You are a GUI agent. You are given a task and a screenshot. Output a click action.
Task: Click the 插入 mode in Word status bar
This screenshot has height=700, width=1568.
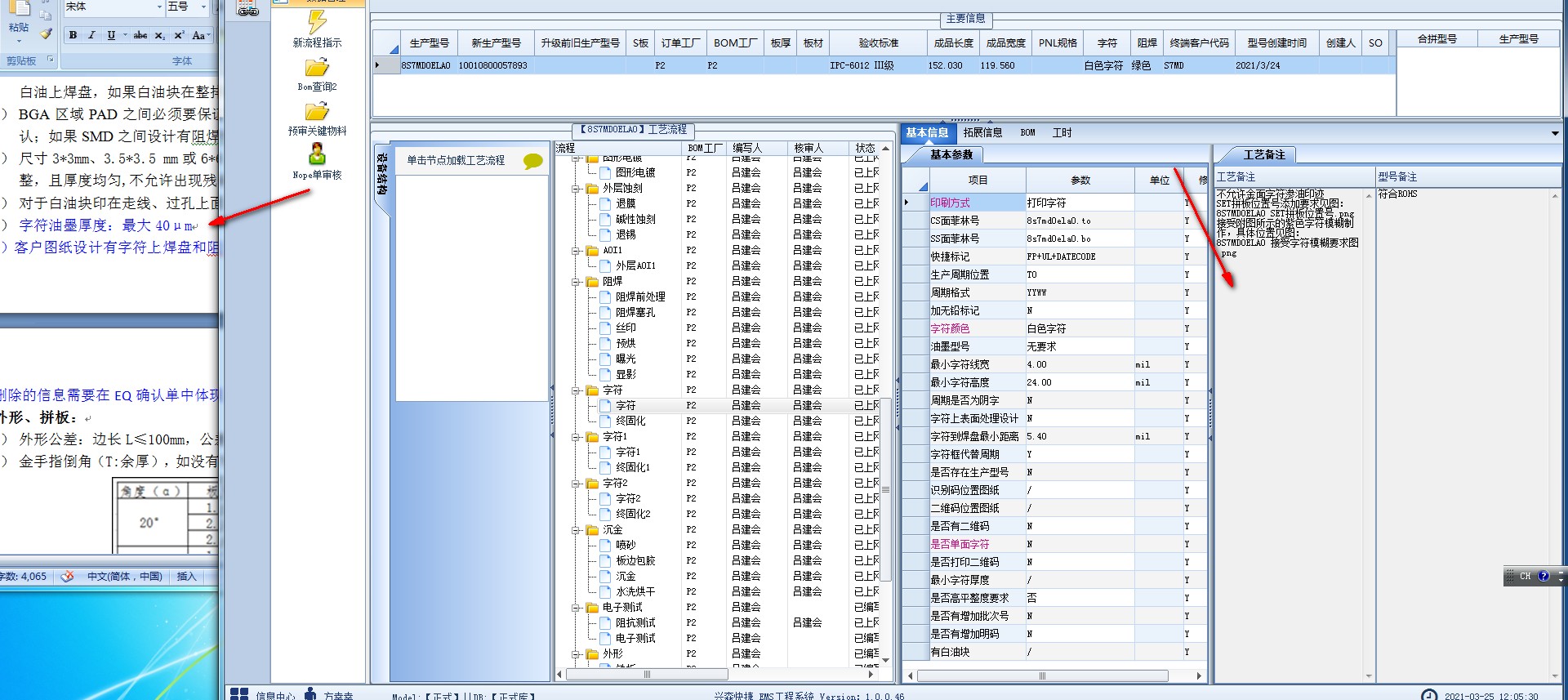click(187, 577)
